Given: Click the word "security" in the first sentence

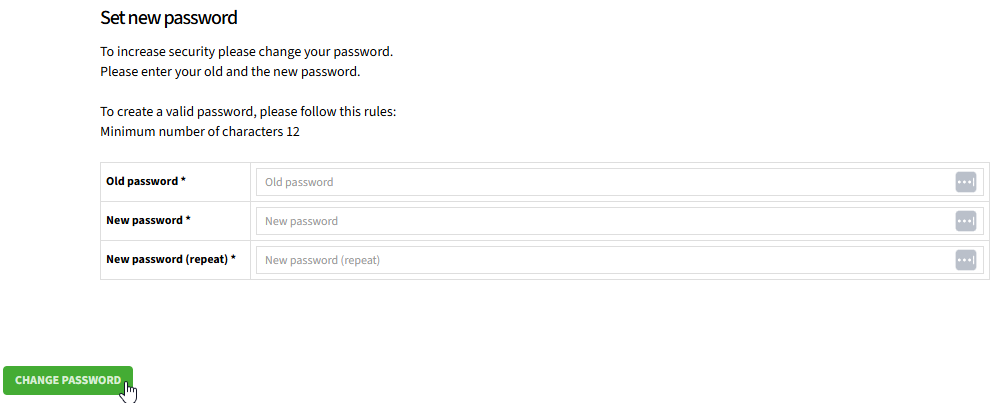Looking at the screenshot, I should tap(192, 52).
